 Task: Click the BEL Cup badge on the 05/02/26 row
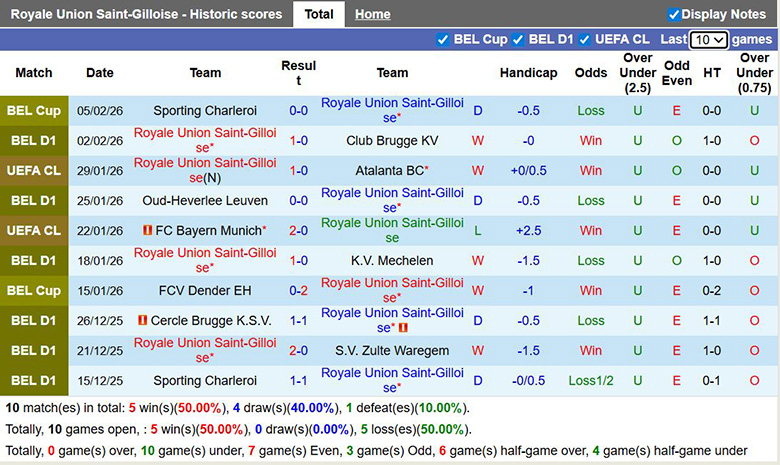click(34, 111)
